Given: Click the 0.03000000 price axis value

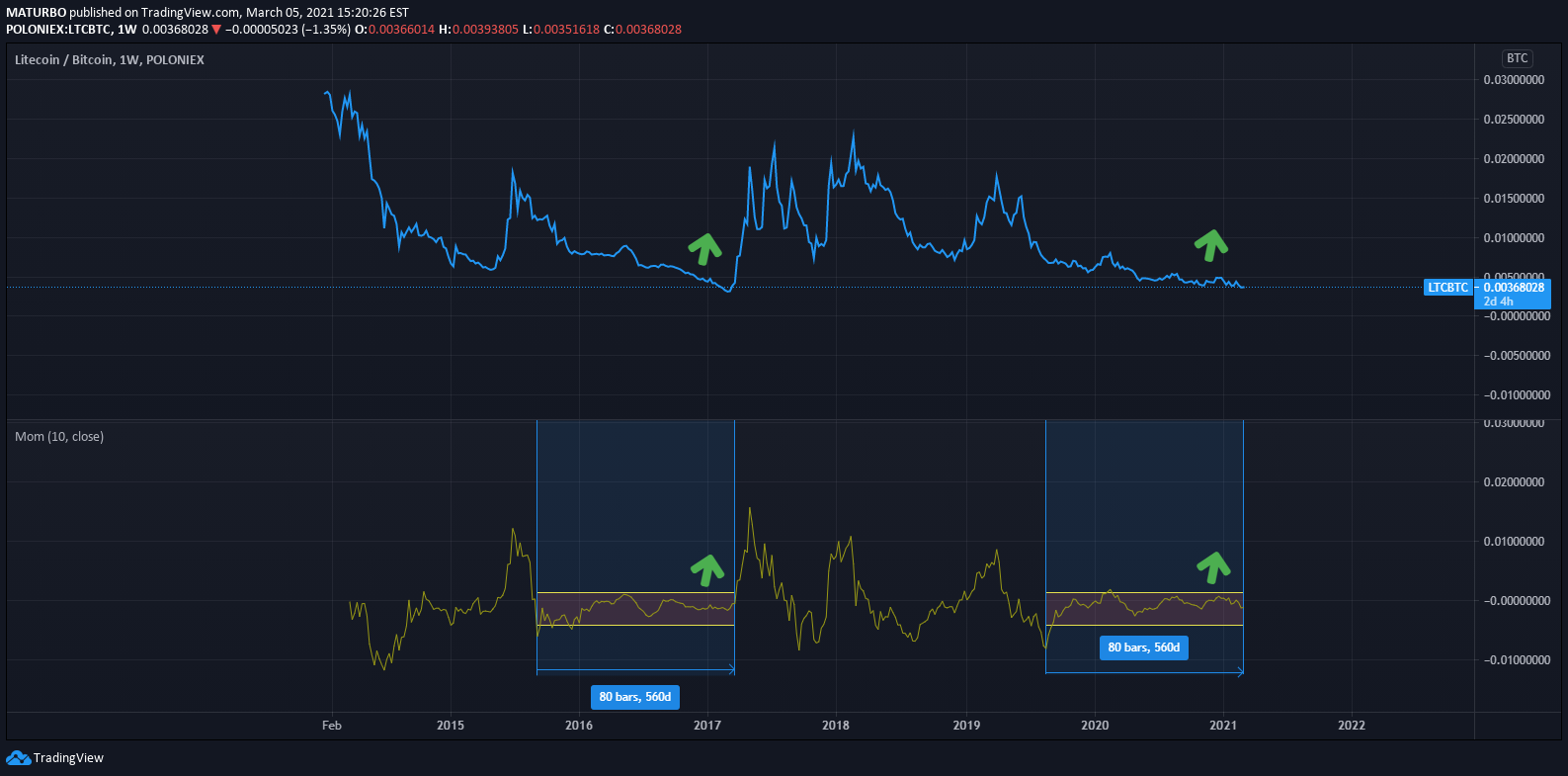Looking at the screenshot, I should pos(1514,80).
